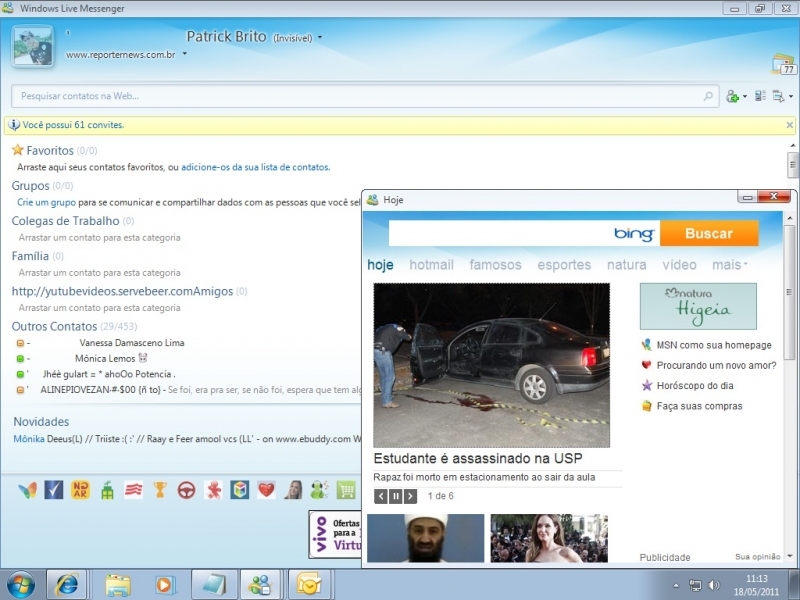The width and height of the screenshot is (800, 600).
Task: Click the red heart icon in bottom bar
Action: pos(266,490)
